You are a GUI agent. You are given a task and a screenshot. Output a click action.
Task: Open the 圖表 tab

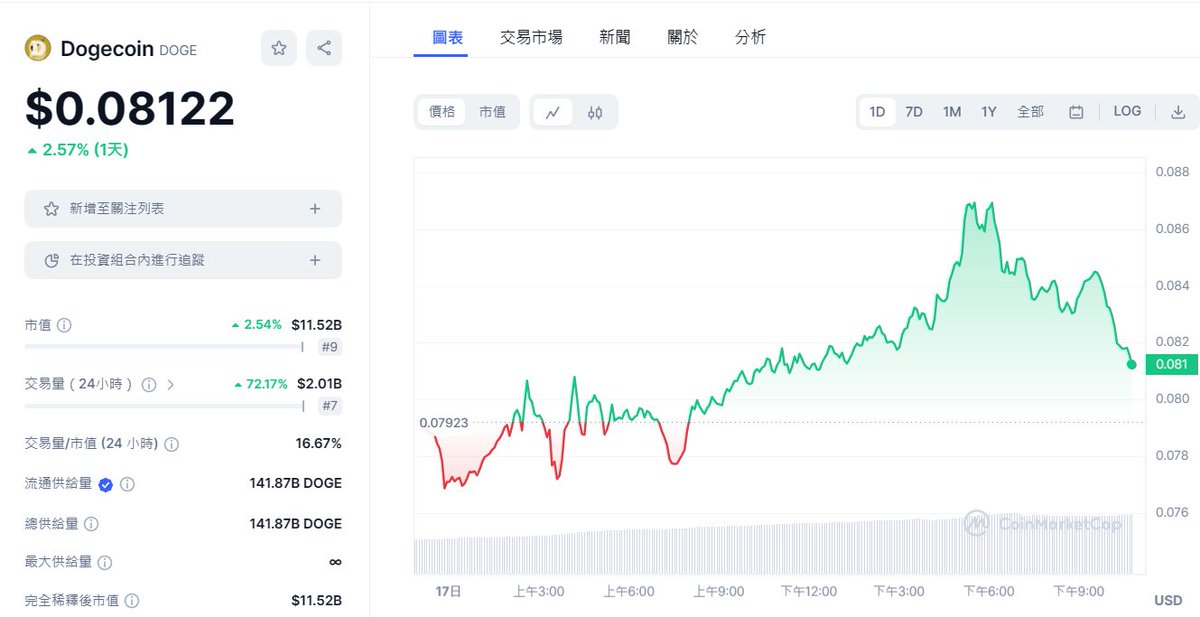pos(447,37)
